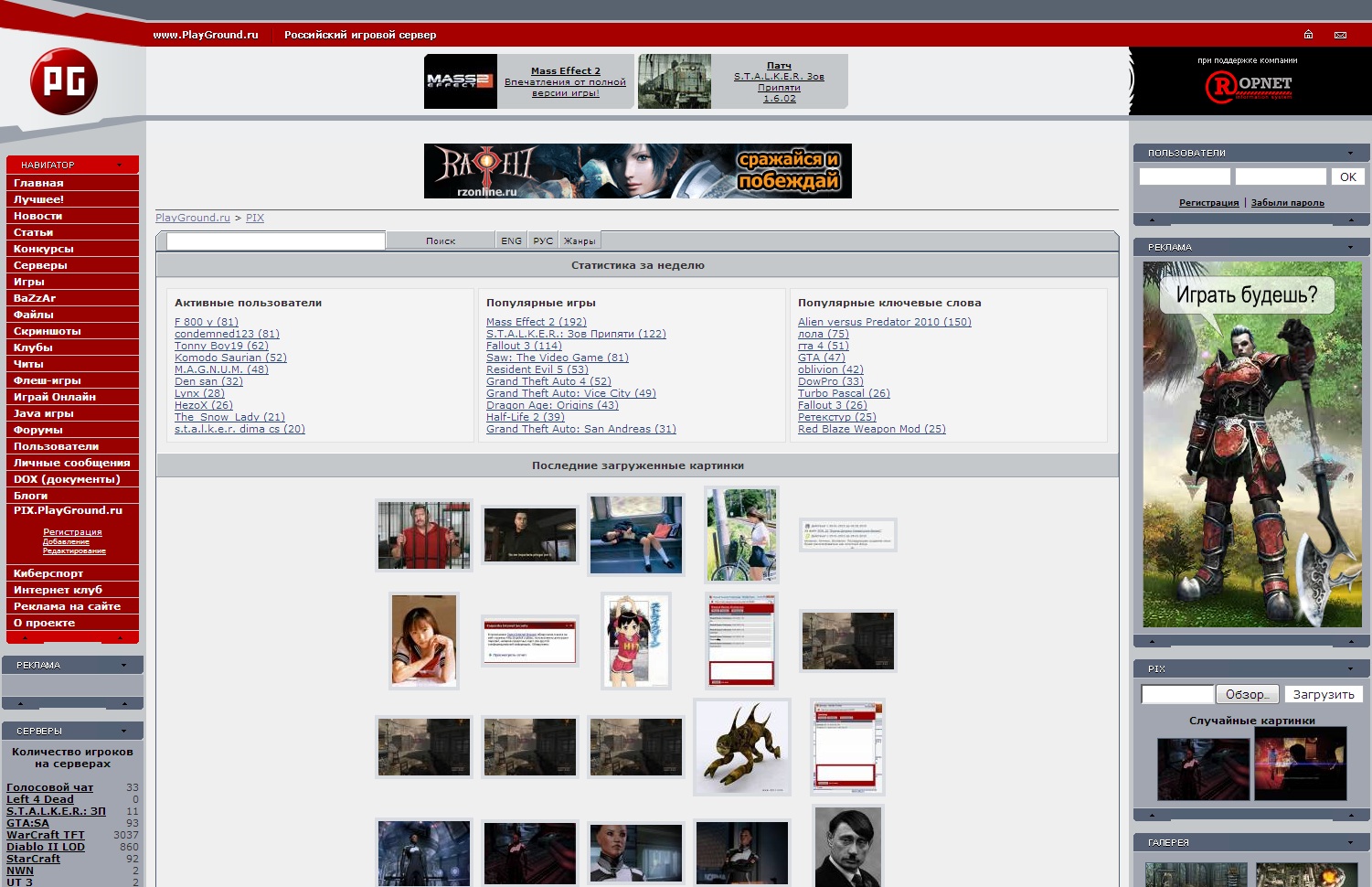This screenshot has width=1372, height=887.
Task: Click the Добавление link under PIX.PlayGround.ru
Action: pos(66,541)
